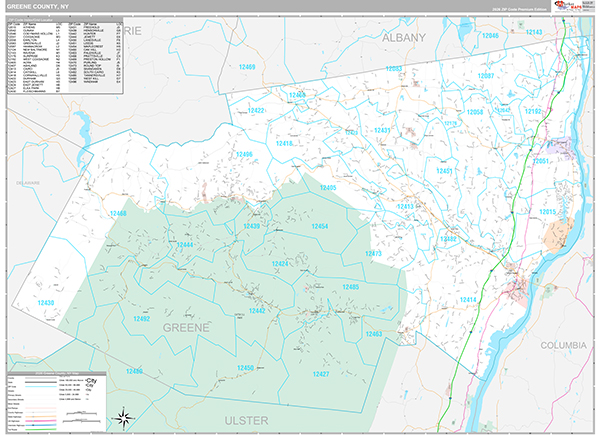Viewport: 600px width, 435px height.
Task: Click ZIP code label 12015
Action: pos(548,212)
